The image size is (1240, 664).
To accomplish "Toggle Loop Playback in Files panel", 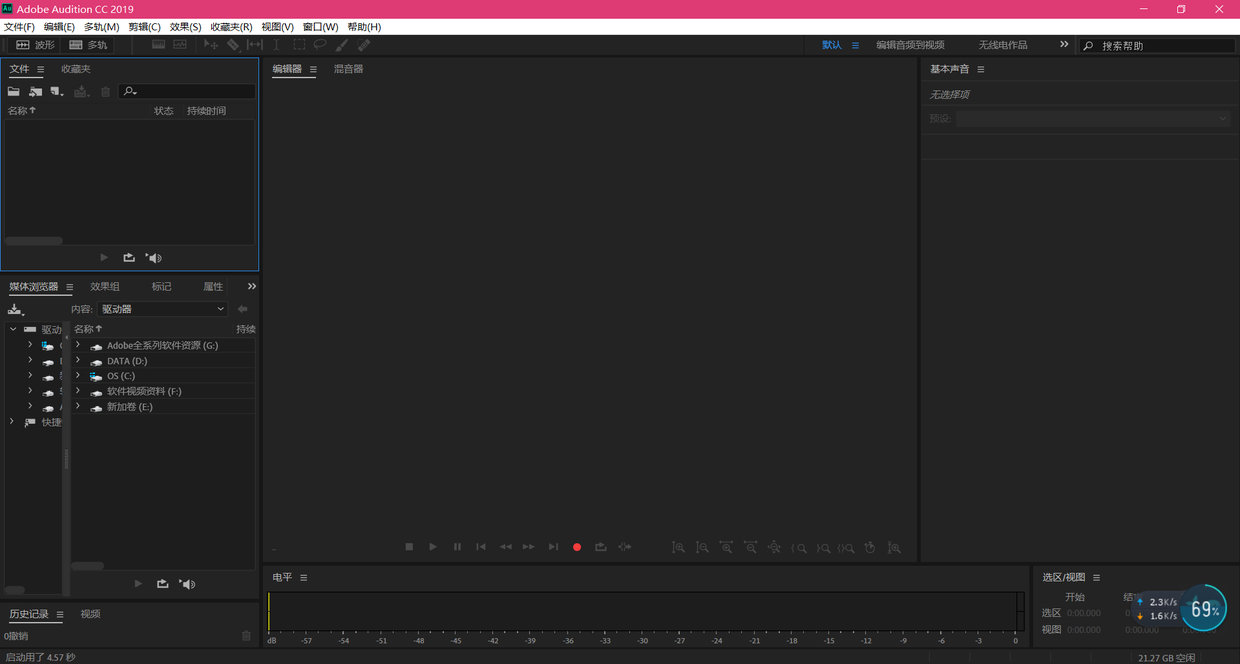I will [x=129, y=258].
